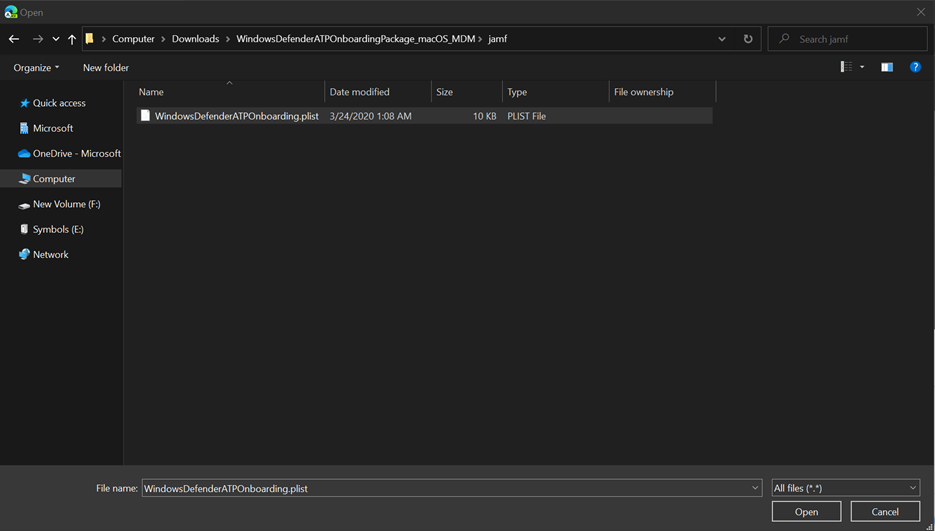This screenshot has height=531, width=935.
Task: Refresh the jamf folder view
Action: (x=748, y=39)
